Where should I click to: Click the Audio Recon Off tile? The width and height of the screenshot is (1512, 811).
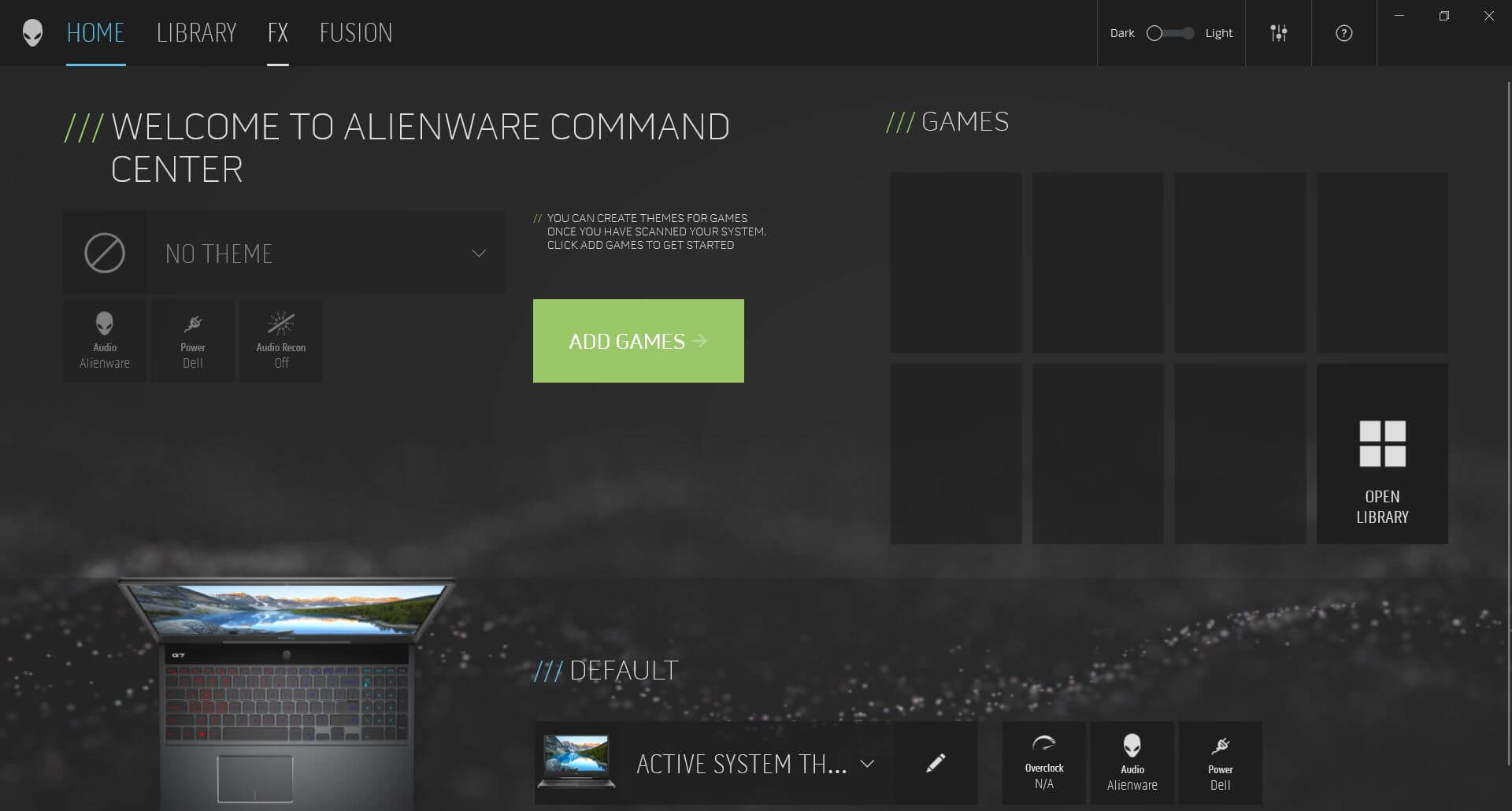coord(281,340)
